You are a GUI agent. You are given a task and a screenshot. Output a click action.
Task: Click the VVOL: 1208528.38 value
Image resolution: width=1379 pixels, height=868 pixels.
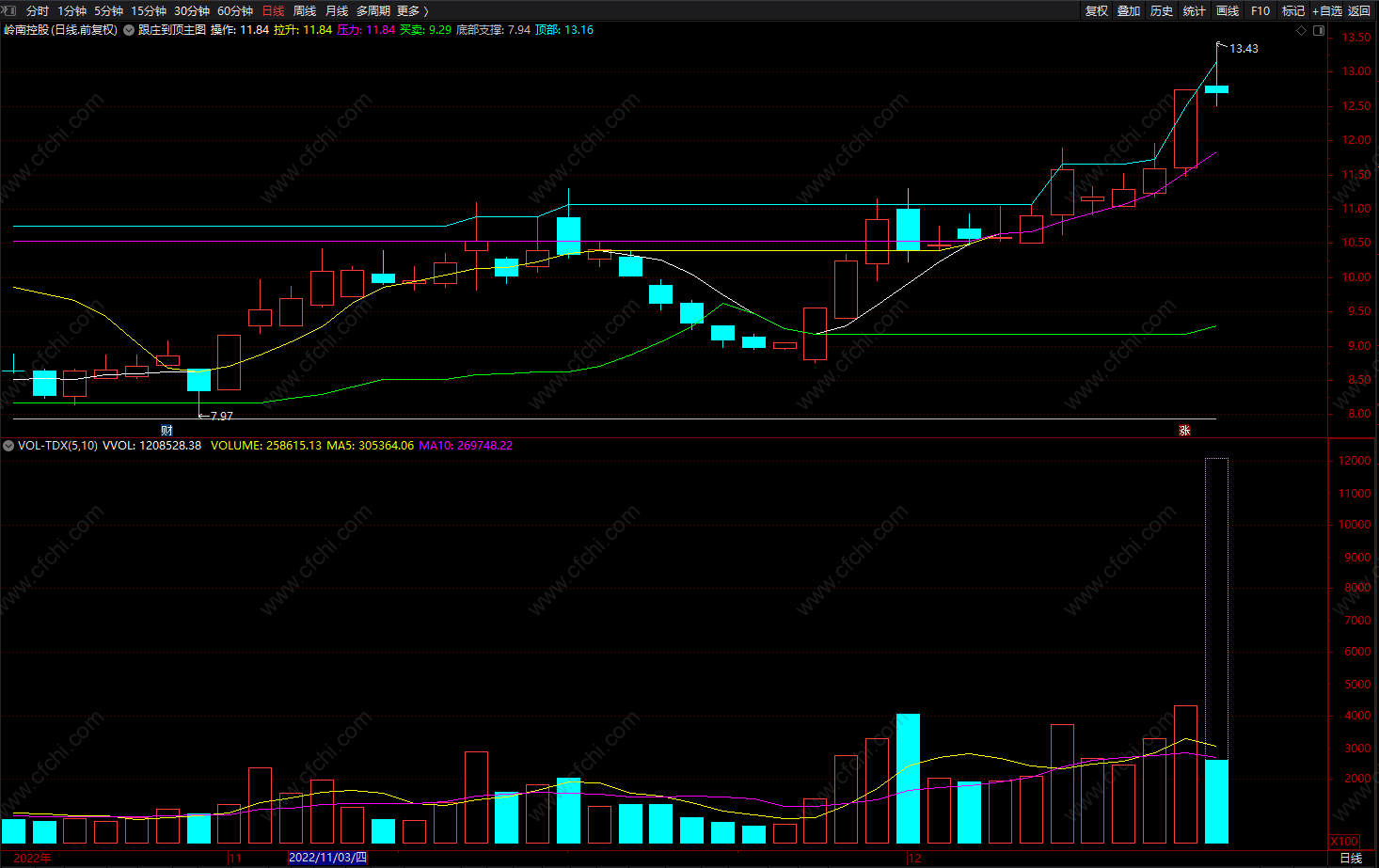151,446
